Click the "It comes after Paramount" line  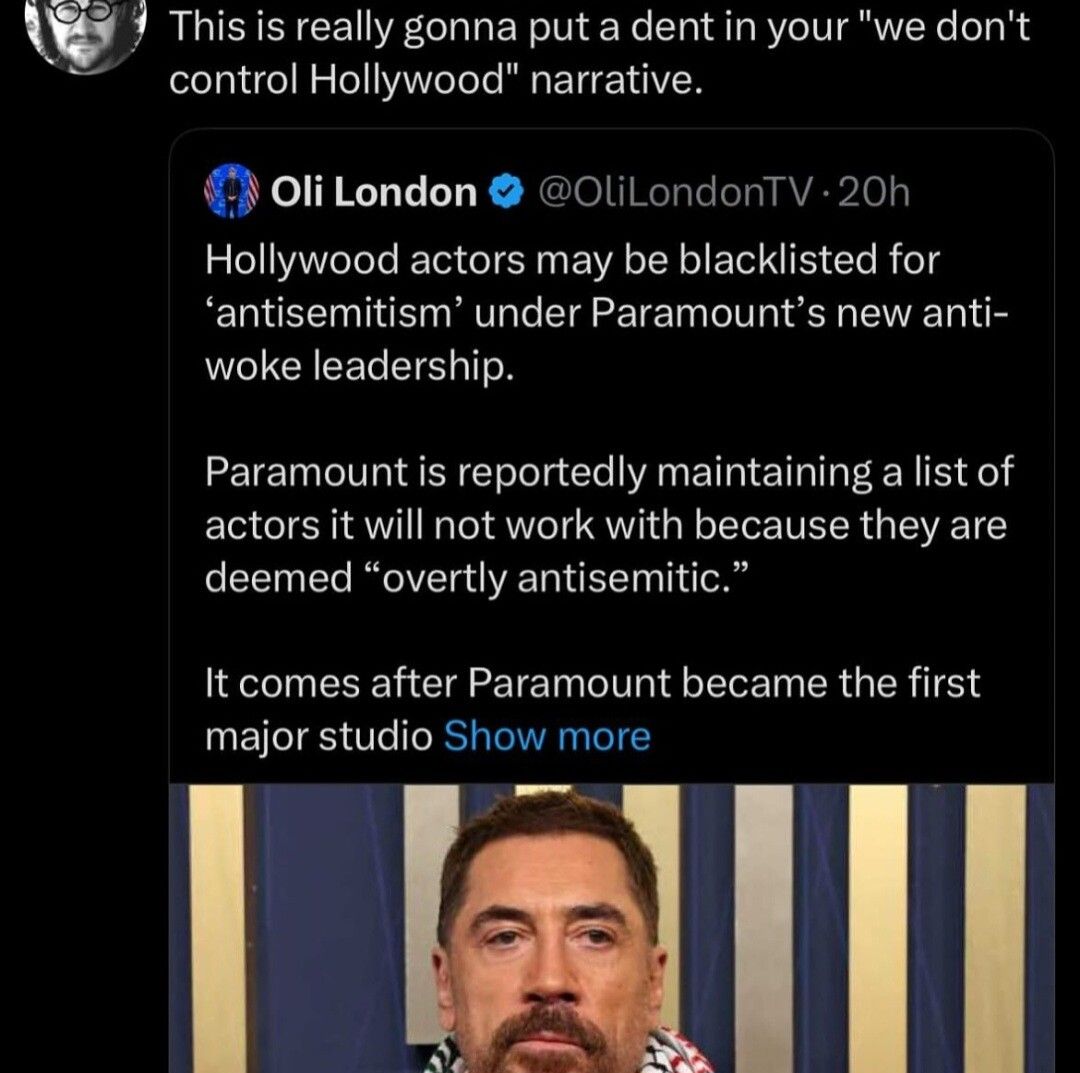tap(592, 684)
